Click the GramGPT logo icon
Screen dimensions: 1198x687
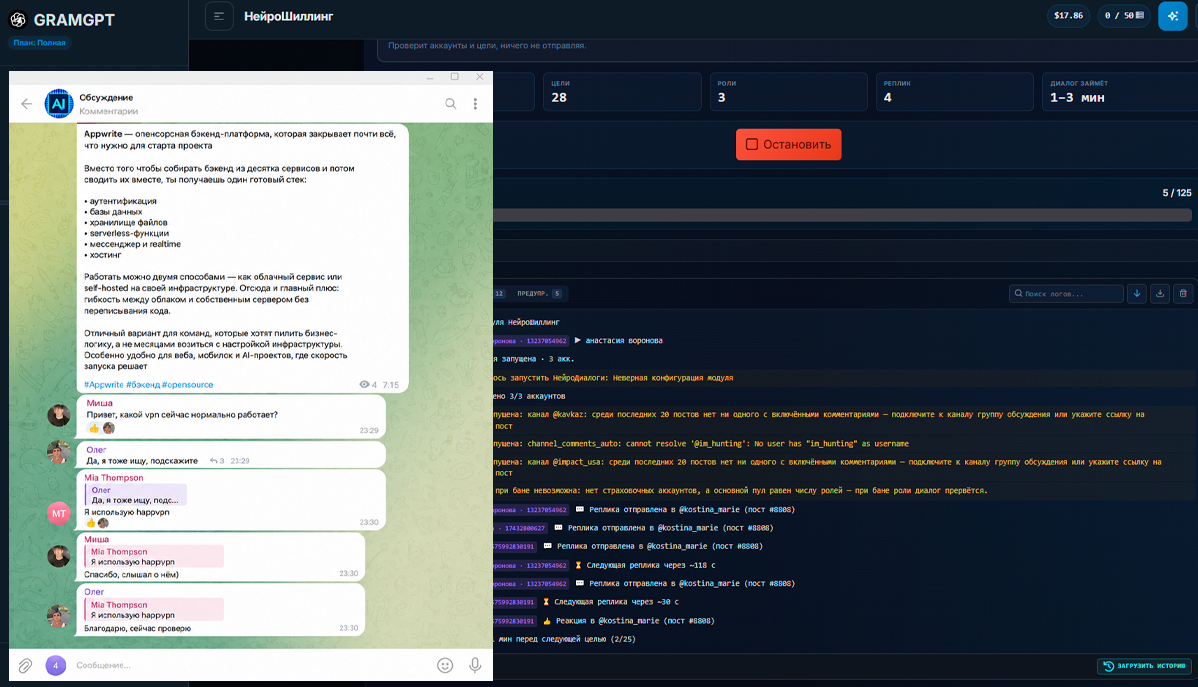click(18, 20)
